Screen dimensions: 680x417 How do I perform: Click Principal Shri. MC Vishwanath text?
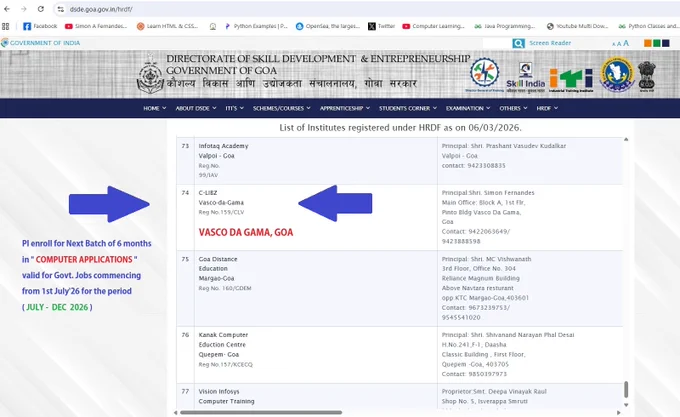[486, 259]
